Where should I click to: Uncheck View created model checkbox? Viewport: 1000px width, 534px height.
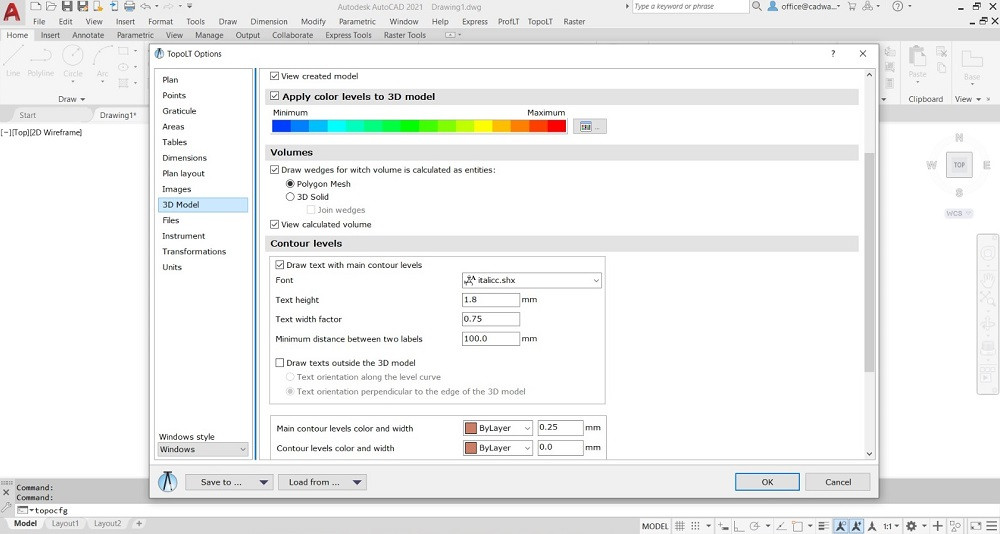tap(275, 76)
